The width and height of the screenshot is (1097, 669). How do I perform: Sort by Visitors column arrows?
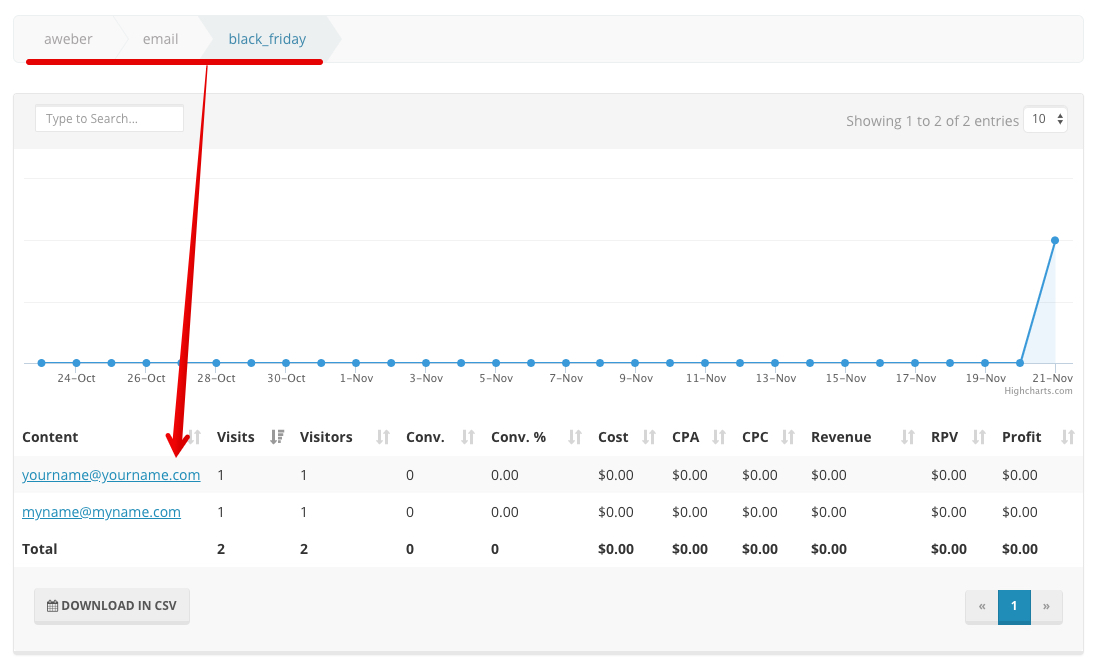click(x=382, y=437)
